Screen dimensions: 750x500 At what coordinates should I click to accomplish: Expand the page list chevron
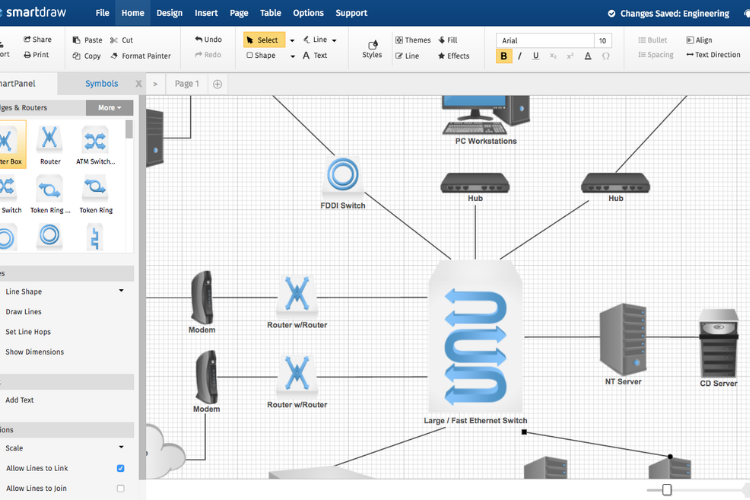[x=155, y=84]
